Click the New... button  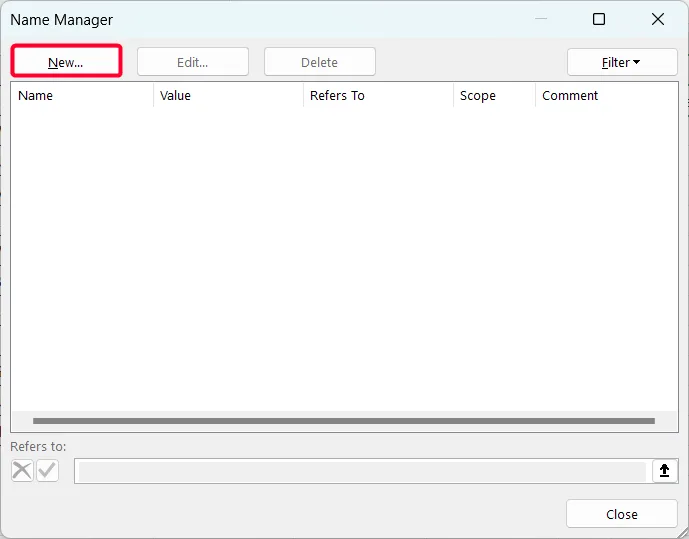66,62
